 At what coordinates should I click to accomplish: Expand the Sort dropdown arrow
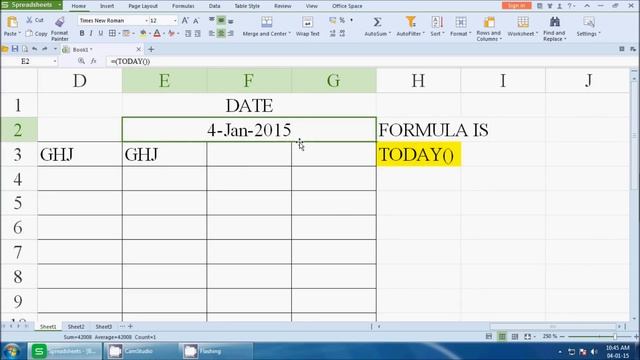(443, 34)
